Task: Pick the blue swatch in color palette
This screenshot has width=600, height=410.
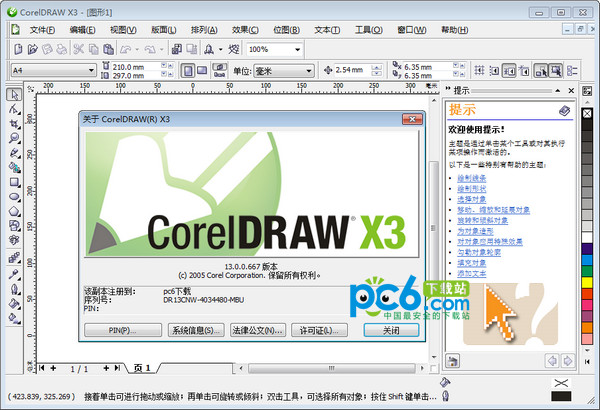Action: point(587,260)
